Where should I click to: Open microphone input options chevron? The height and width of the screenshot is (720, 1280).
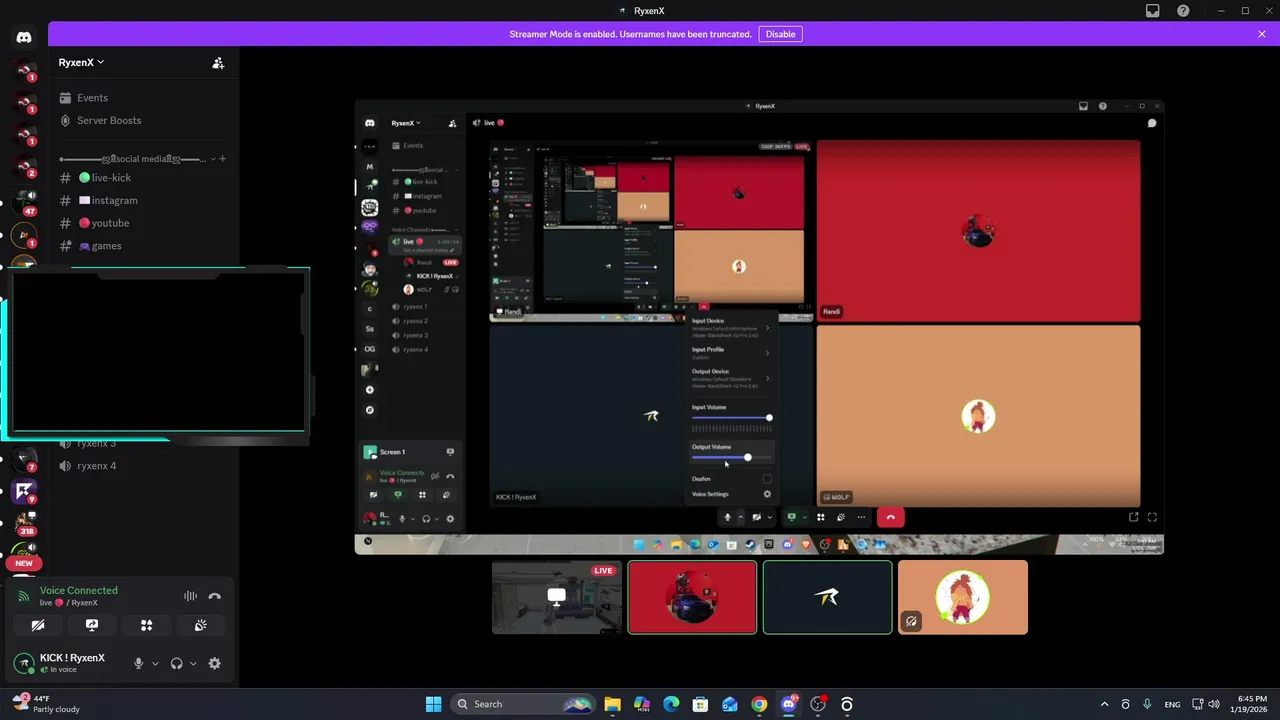(155, 663)
